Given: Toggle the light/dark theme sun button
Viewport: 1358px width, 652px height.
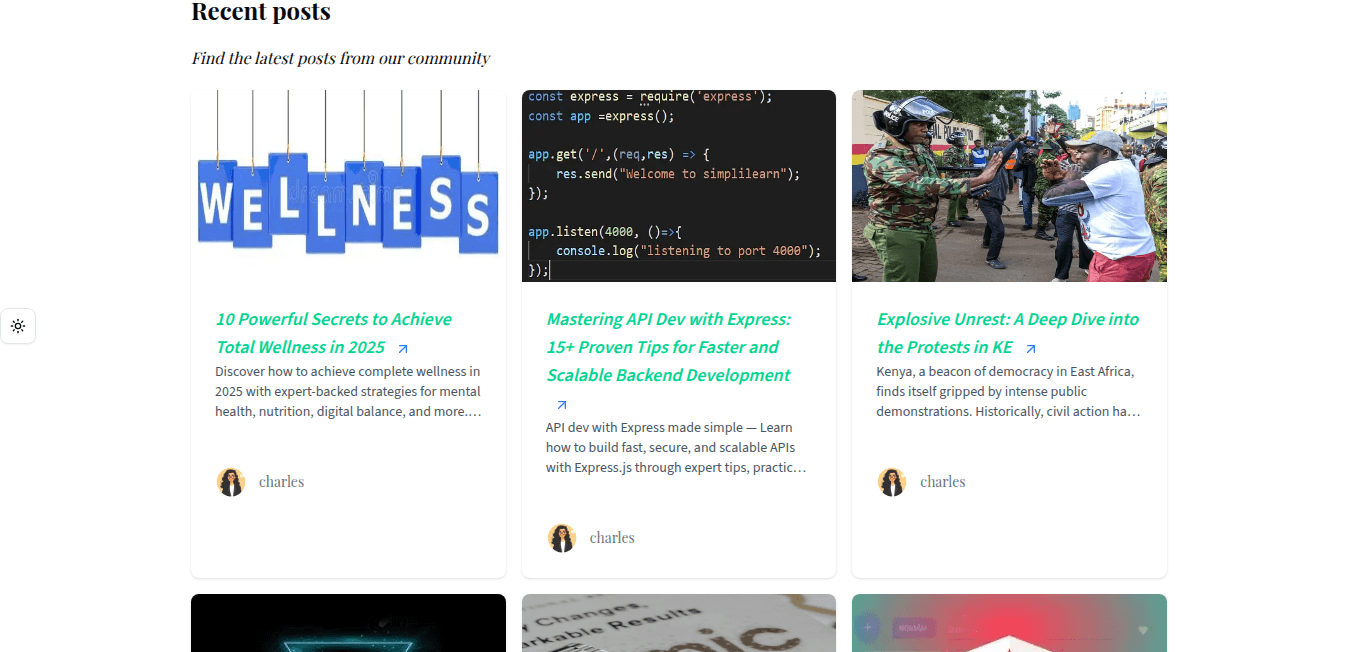Looking at the screenshot, I should pyautogui.click(x=18, y=326).
